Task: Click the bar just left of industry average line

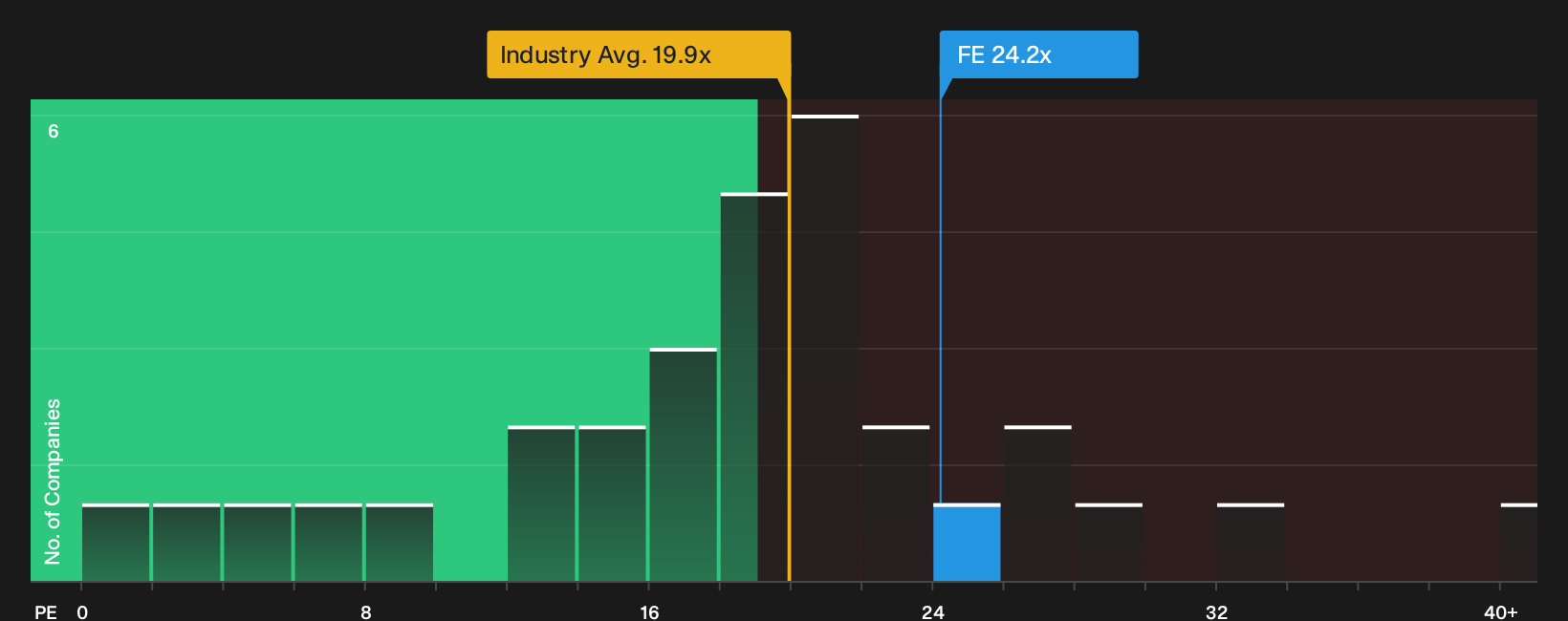Action: [754, 387]
